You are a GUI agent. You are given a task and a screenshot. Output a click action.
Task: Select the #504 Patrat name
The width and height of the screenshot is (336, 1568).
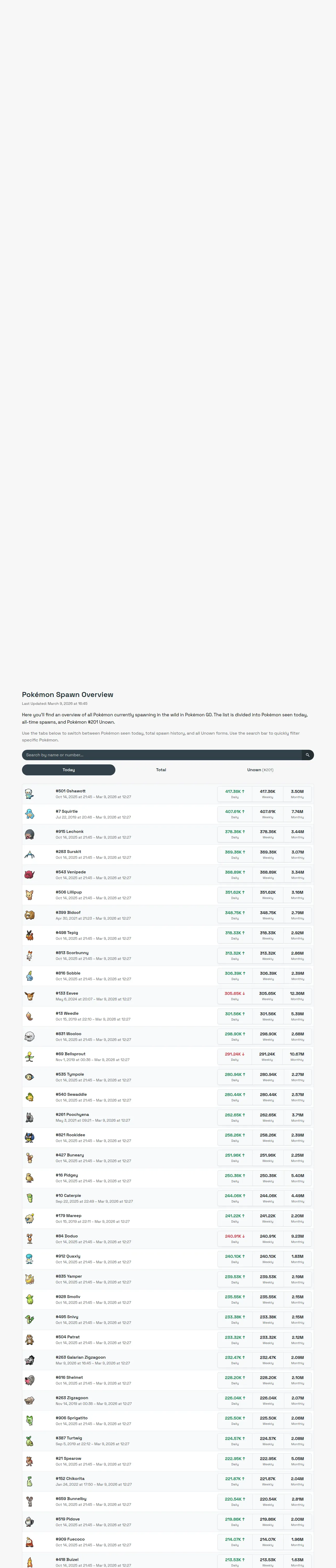coord(68,1337)
